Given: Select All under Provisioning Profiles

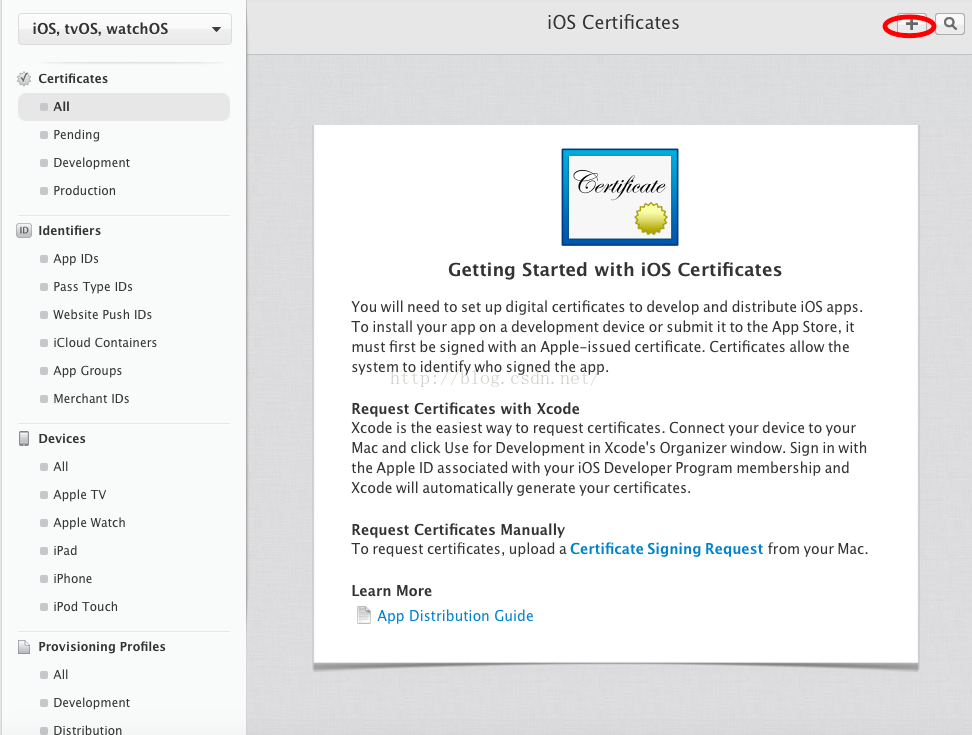Looking at the screenshot, I should click(x=61, y=674).
